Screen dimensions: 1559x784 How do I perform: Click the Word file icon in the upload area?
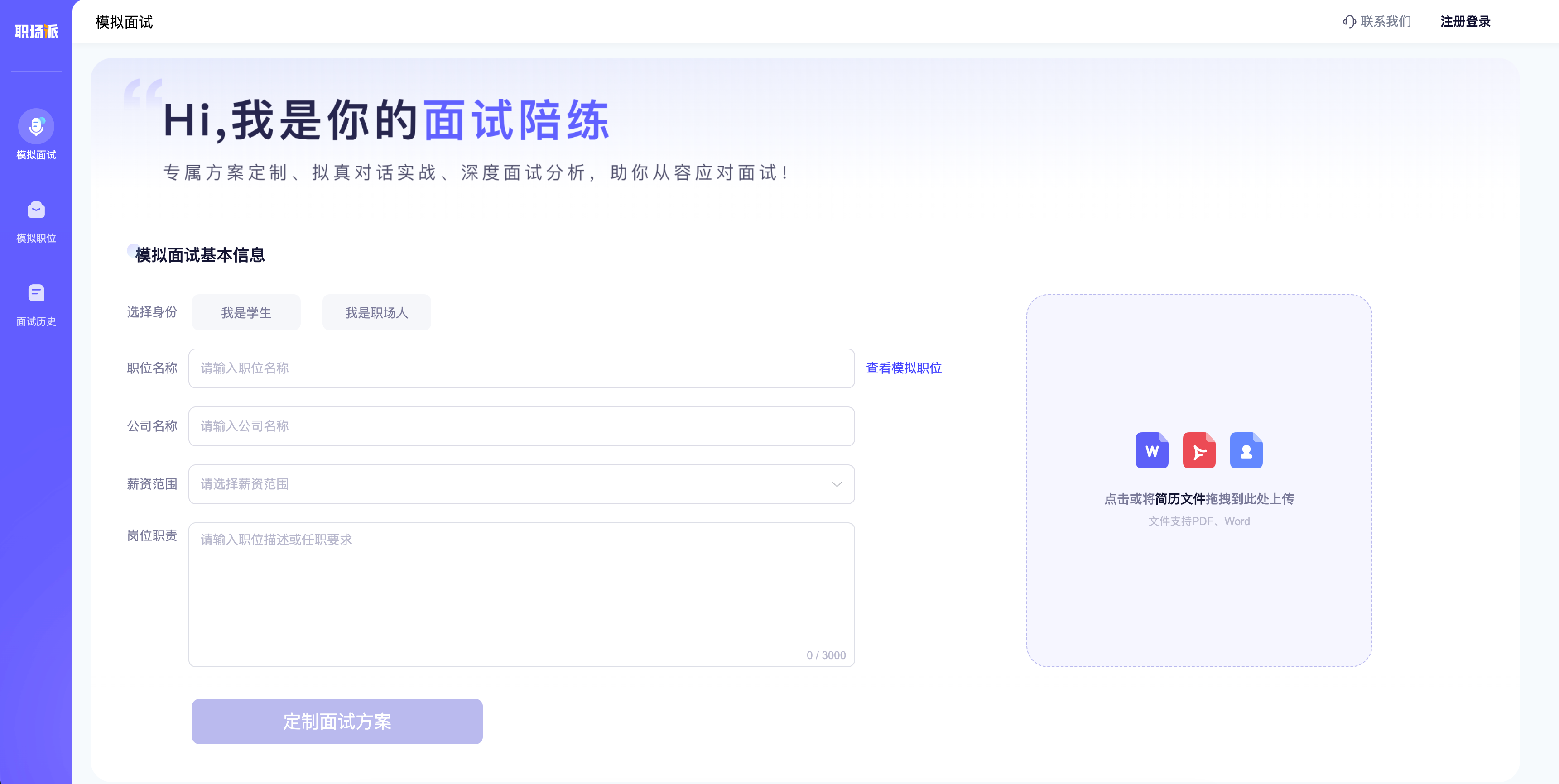coord(1152,450)
